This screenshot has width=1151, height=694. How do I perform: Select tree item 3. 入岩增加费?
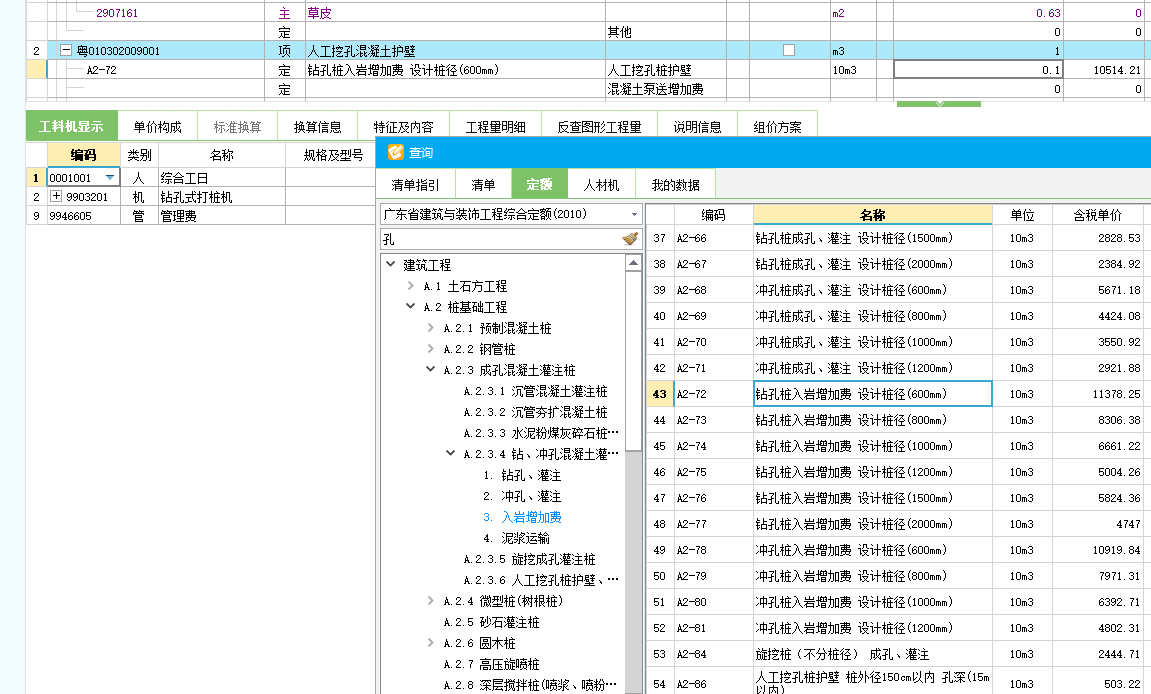click(x=522, y=517)
